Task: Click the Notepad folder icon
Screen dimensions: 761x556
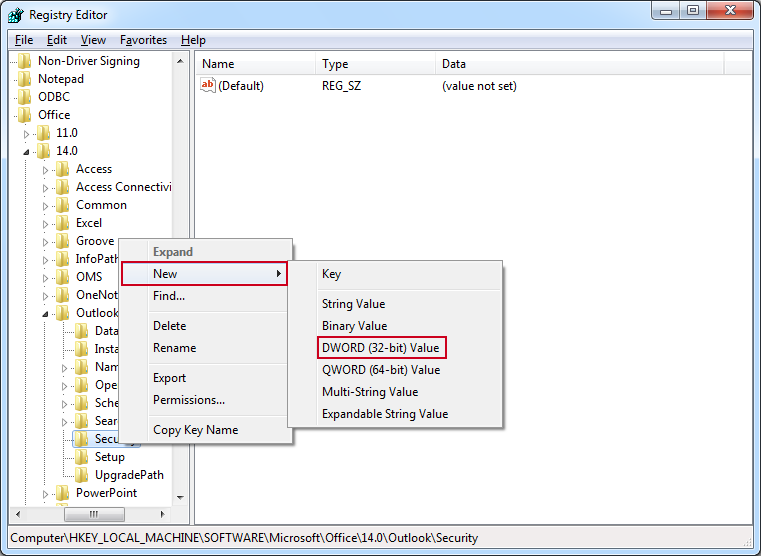Action: (x=24, y=79)
